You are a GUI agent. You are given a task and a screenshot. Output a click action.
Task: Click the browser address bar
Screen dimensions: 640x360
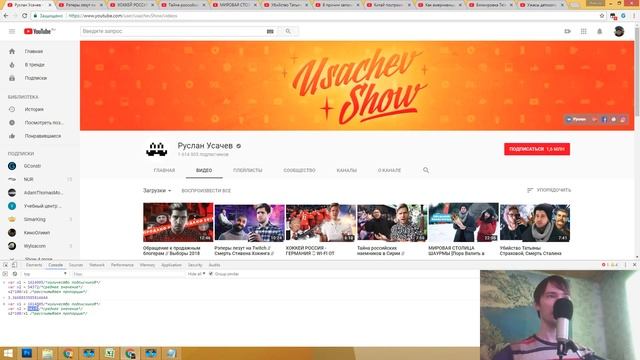314,16
